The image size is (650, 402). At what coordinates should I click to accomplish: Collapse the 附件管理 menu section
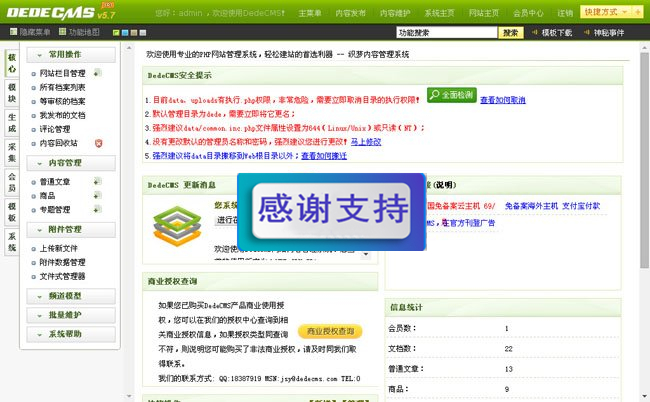71,230
